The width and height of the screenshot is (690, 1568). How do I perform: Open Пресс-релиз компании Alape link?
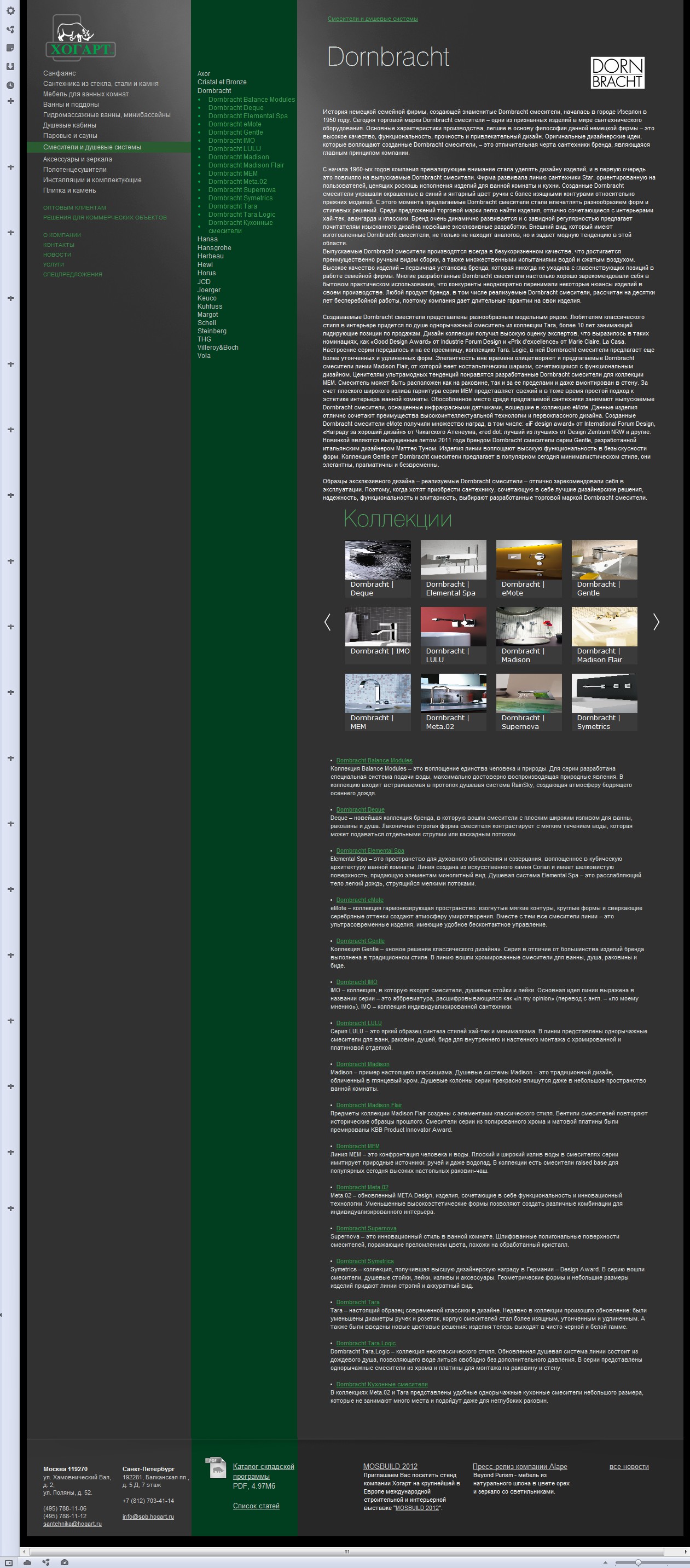[x=520, y=1466]
